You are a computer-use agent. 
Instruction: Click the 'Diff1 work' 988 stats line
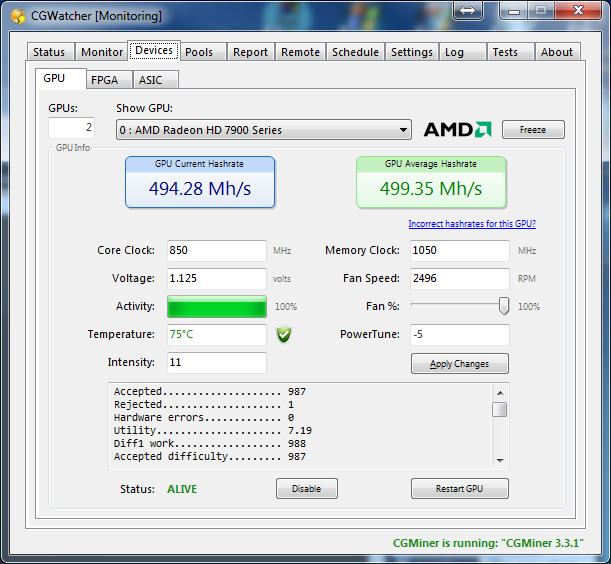click(x=210, y=444)
